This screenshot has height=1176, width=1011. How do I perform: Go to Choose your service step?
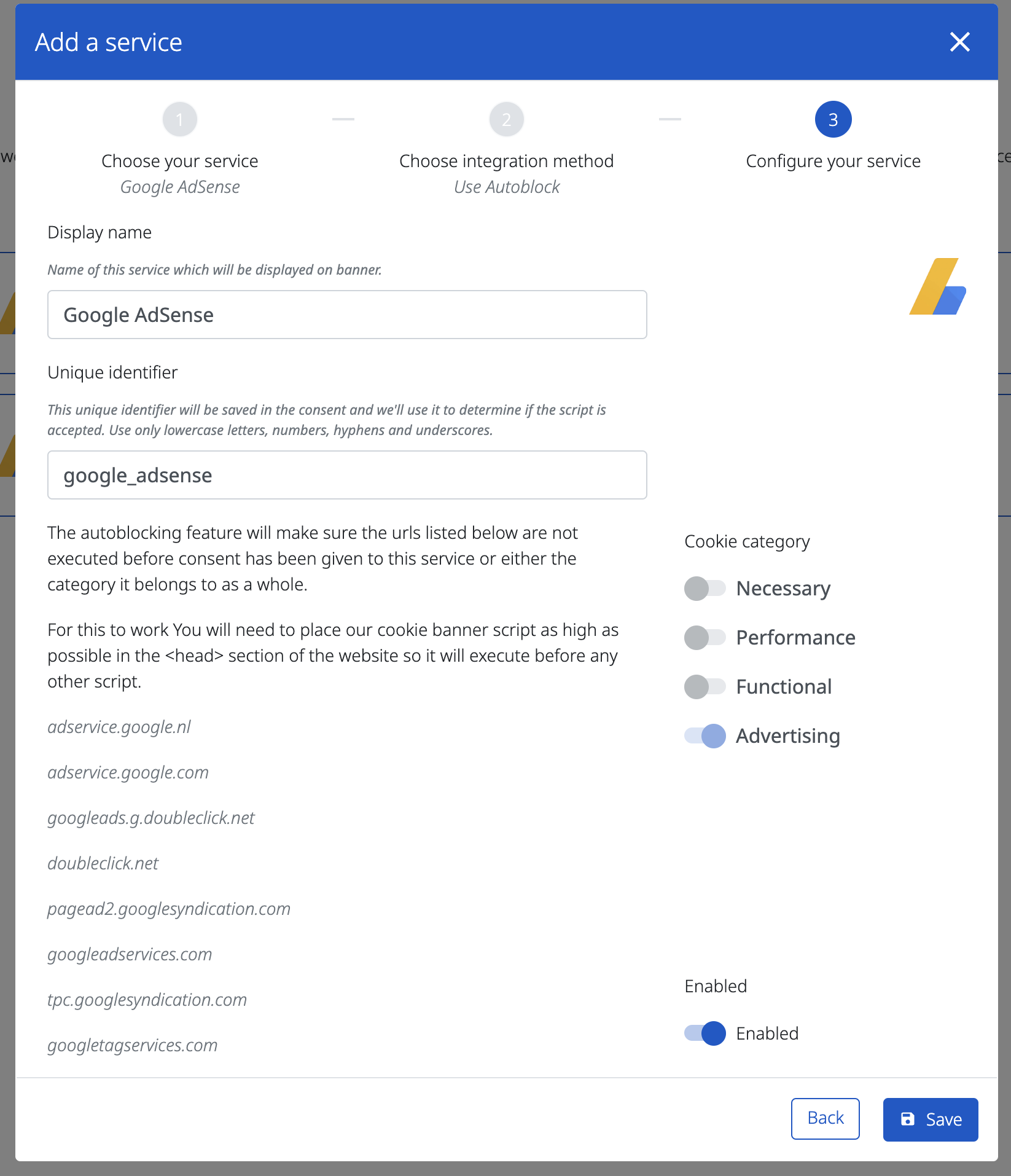(x=180, y=161)
